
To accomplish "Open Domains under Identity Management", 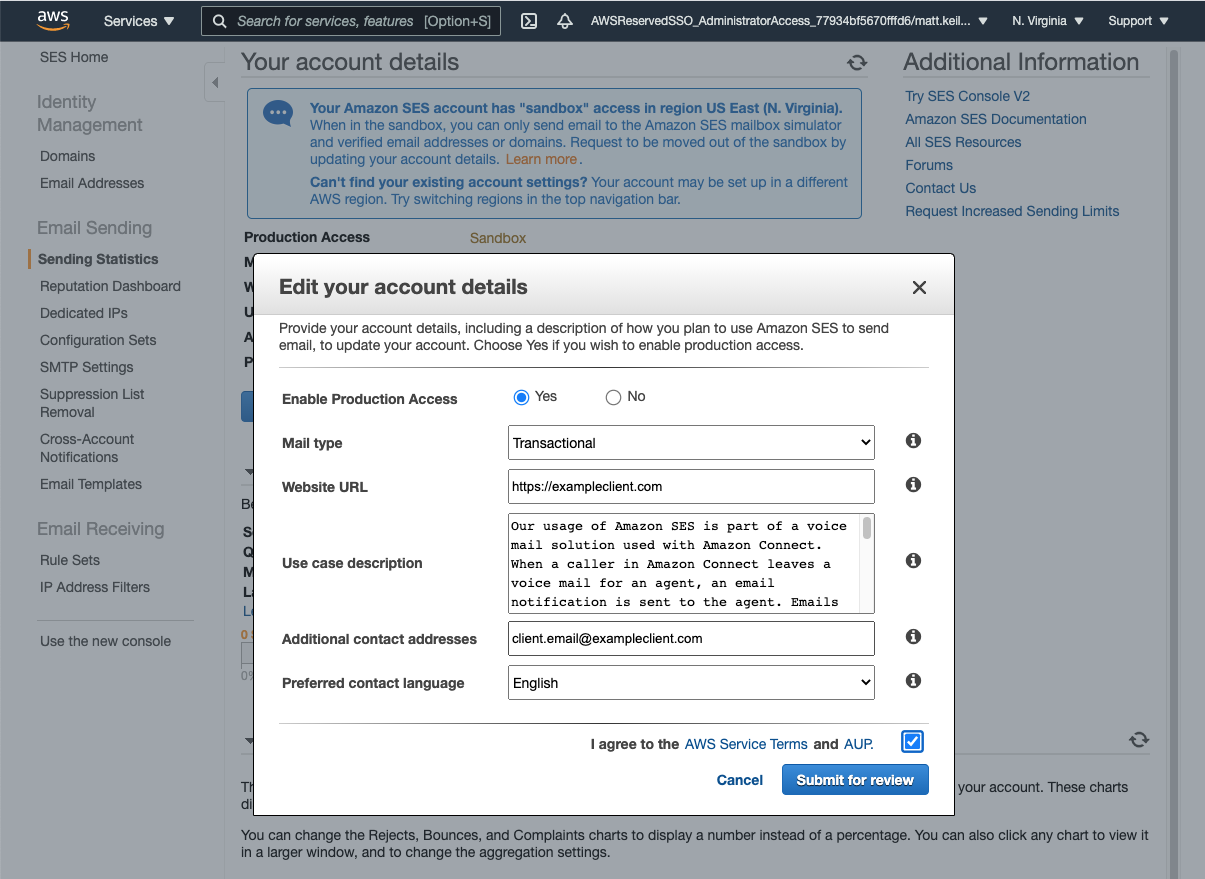I will (x=68, y=156).
